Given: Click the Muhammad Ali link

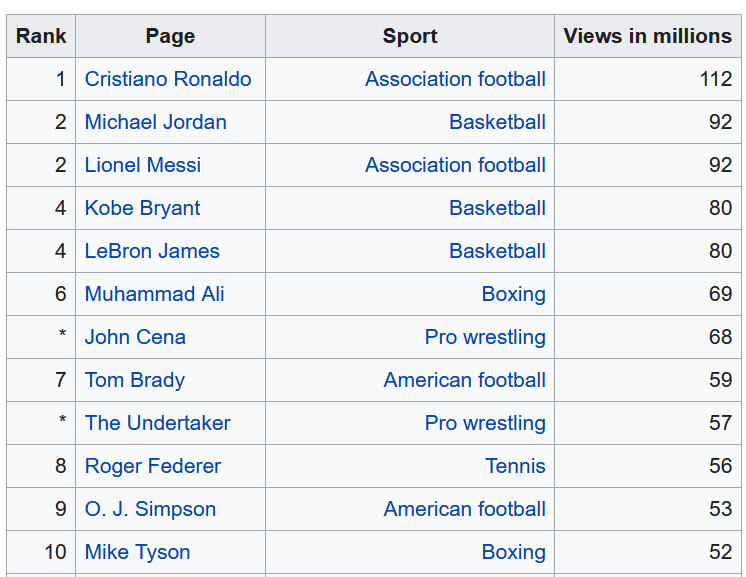Looking at the screenshot, I should [x=154, y=294].
